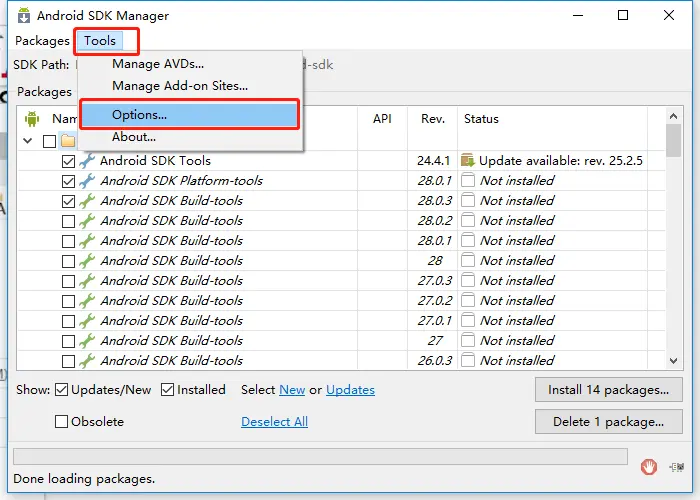Click green wrench icon of Build-tools 27.0.2
Screen dimensions: 700x500
click(87, 300)
